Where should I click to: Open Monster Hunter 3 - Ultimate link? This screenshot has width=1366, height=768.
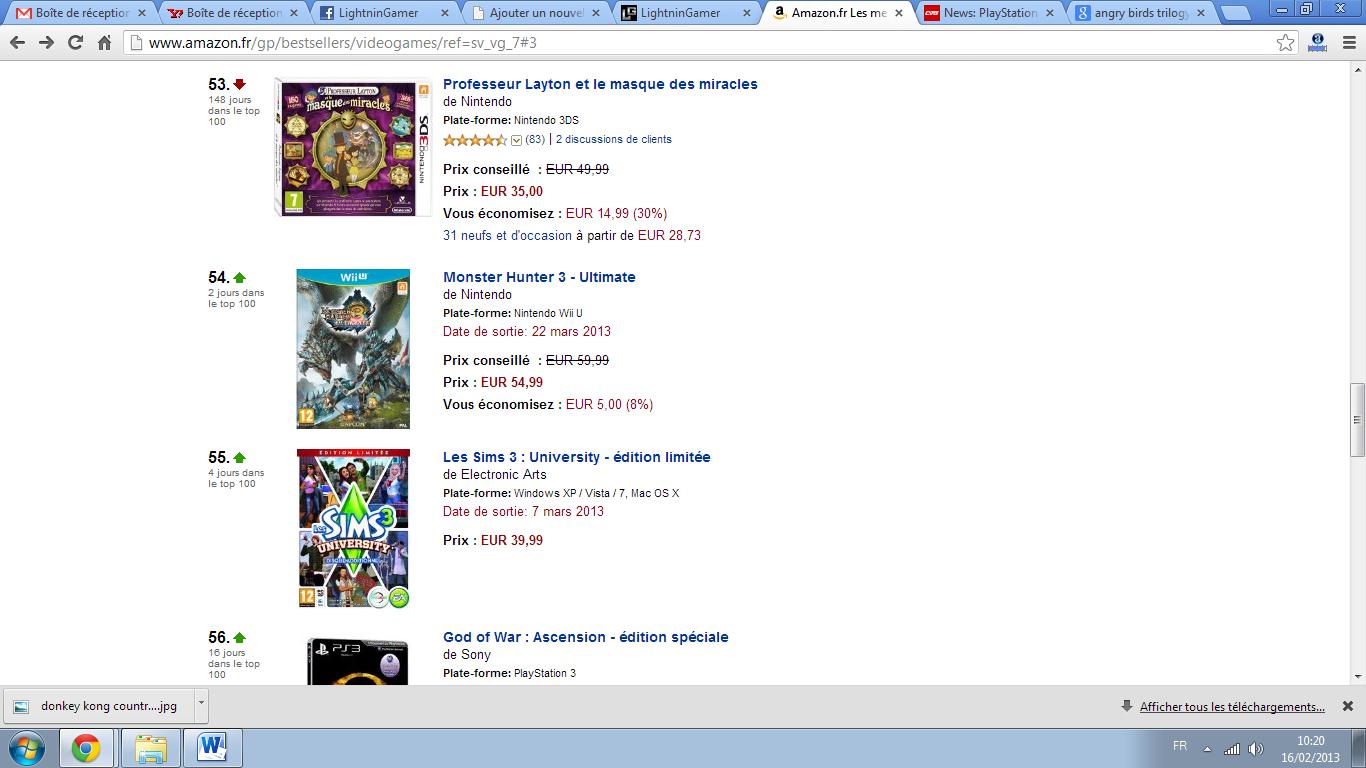pos(539,277)
